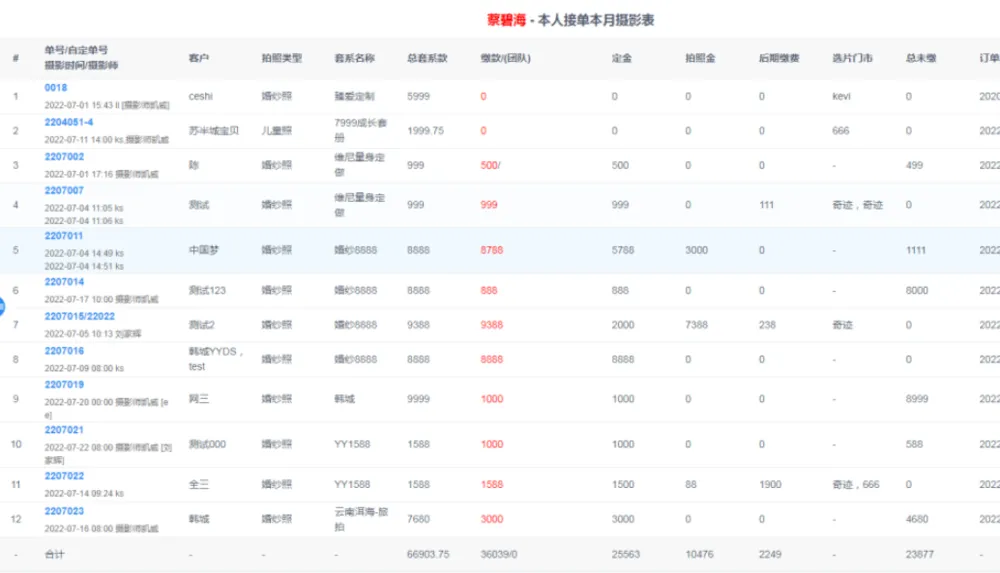Open order 2207023 details
Screen dimensions: 1000x573
click(x=64, y=510)
